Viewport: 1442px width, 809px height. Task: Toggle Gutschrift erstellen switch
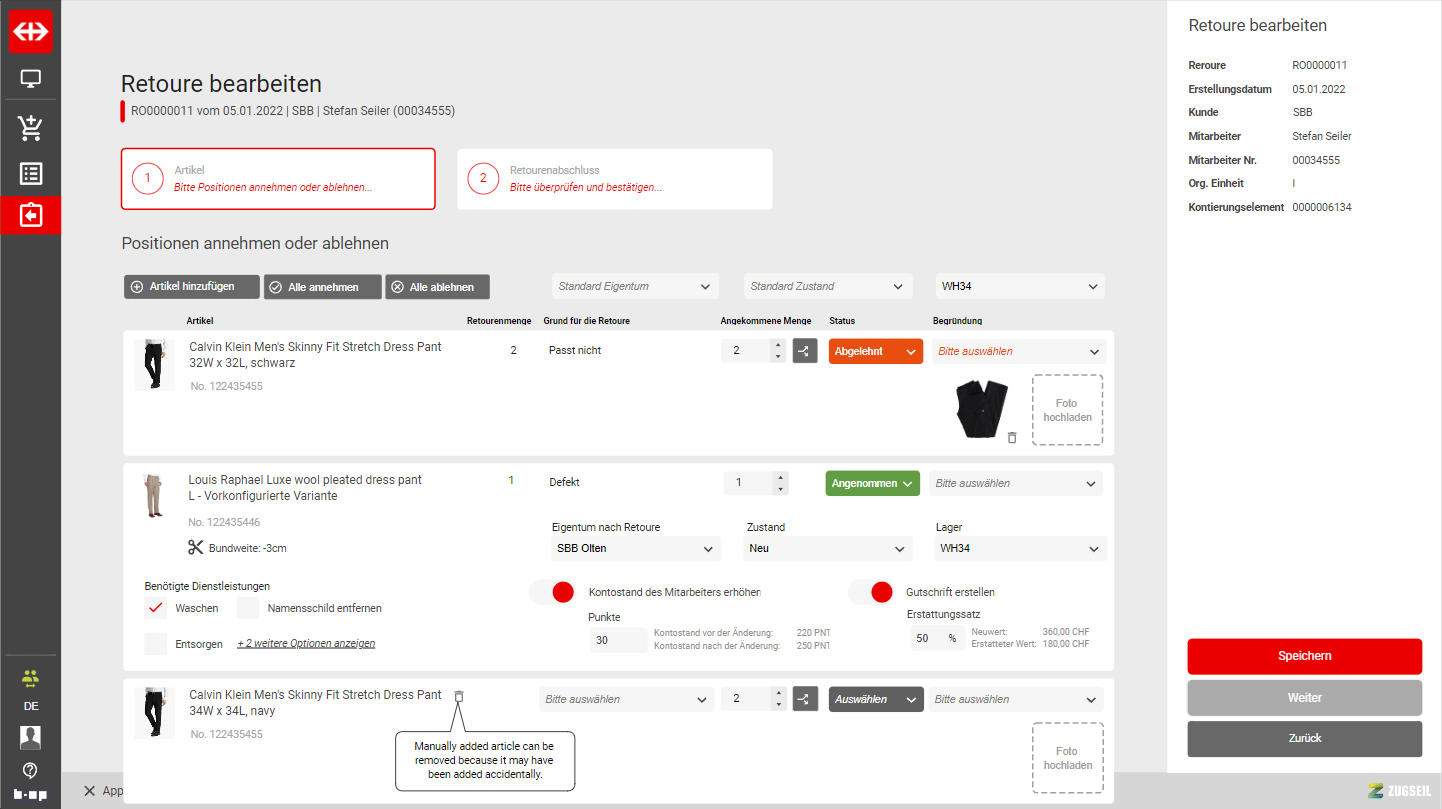tap(870, 592)
